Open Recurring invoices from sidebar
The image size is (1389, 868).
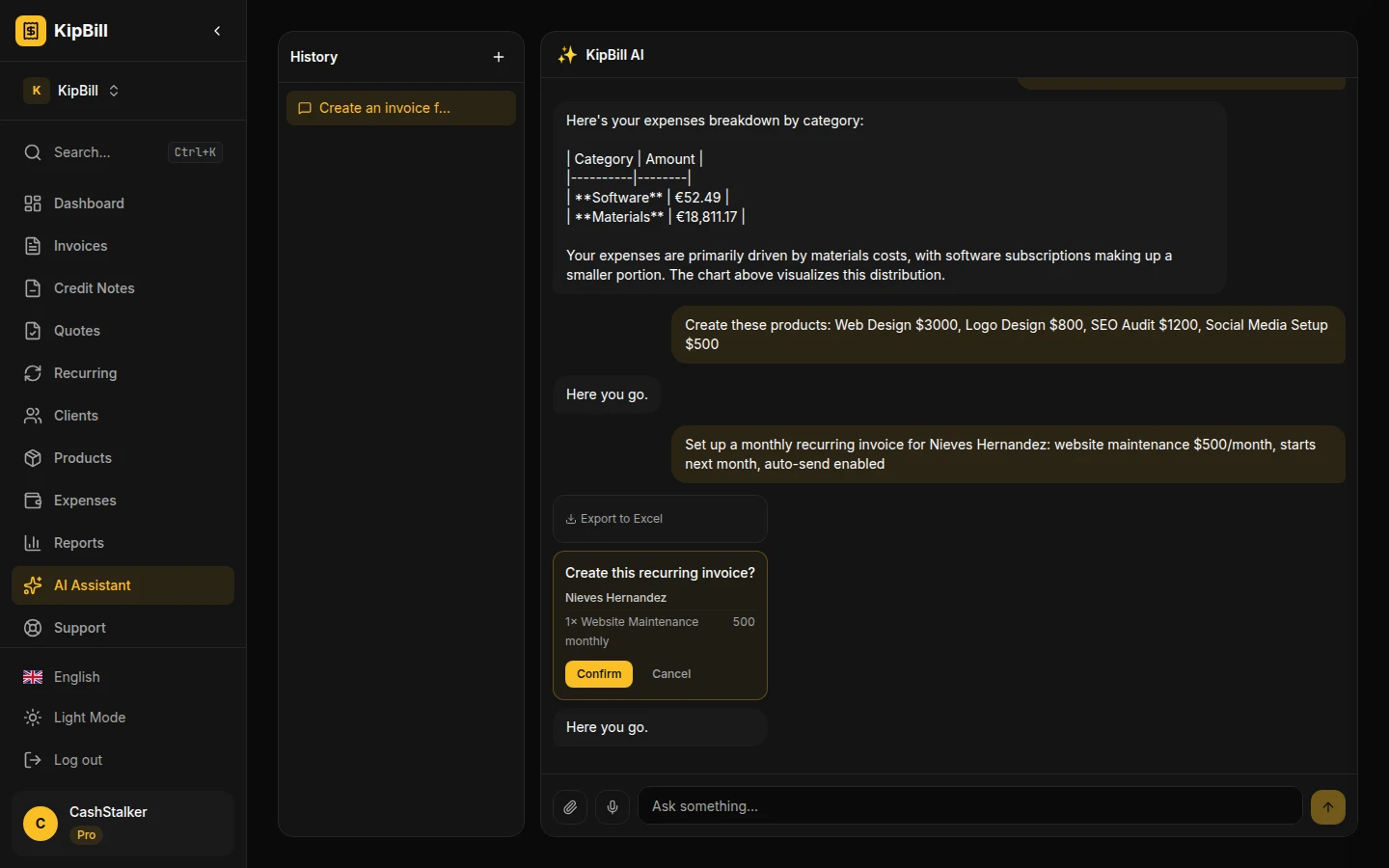[85, 373]
